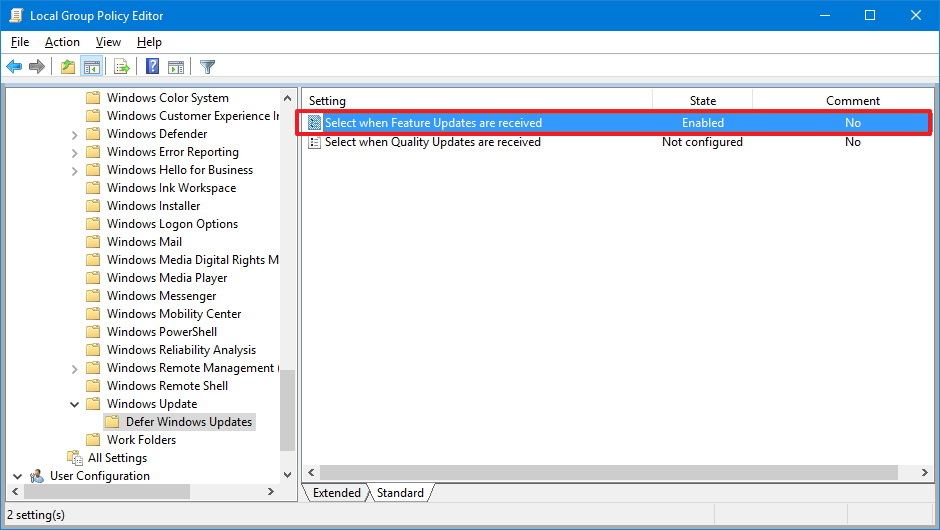Open the View menu
This screenshot has height=530, width=940.
pos(108,42)
